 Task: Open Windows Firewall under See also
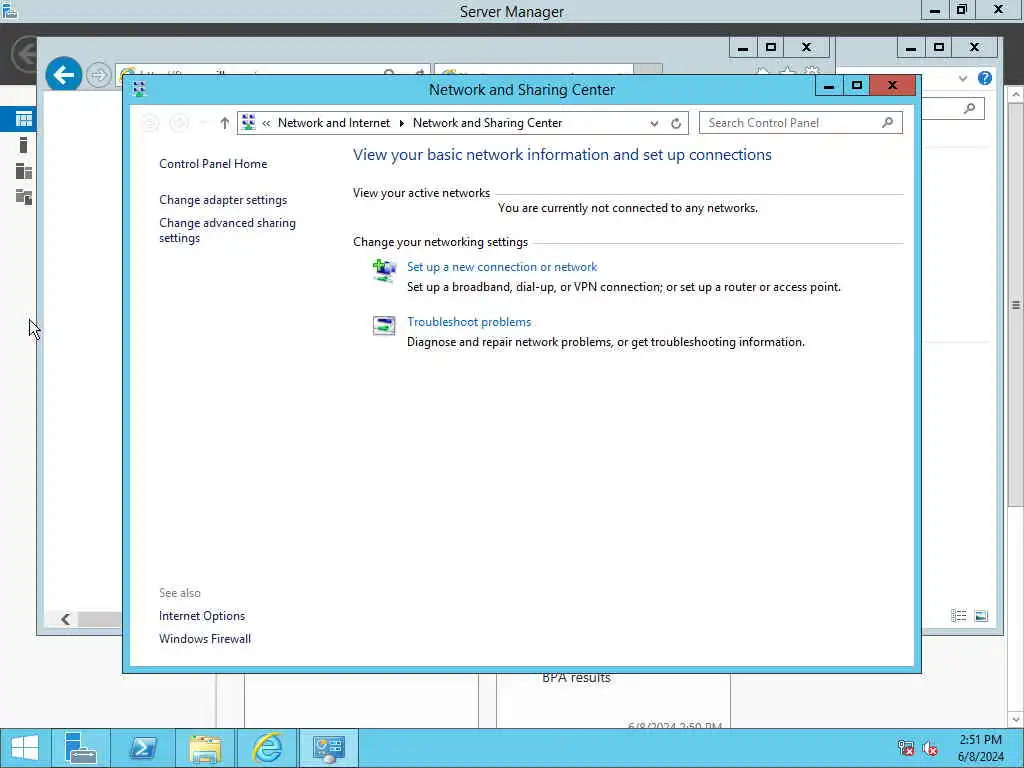(x=204, y=639)
